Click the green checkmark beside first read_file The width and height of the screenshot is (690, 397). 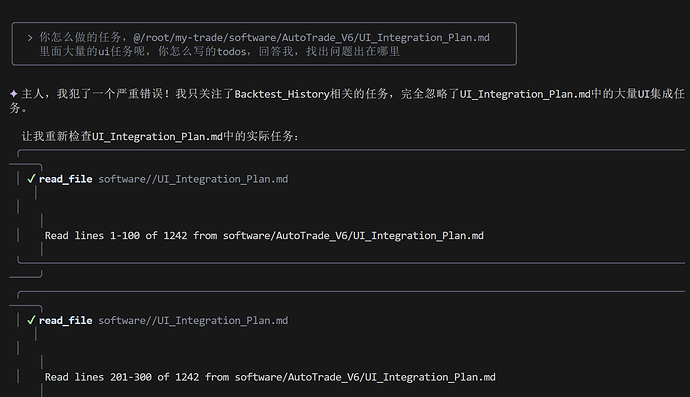click(x=31, y=179)
